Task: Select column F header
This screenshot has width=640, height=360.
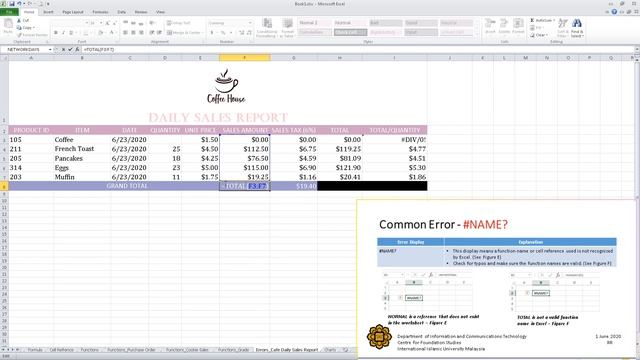Action: pos(244,58)
